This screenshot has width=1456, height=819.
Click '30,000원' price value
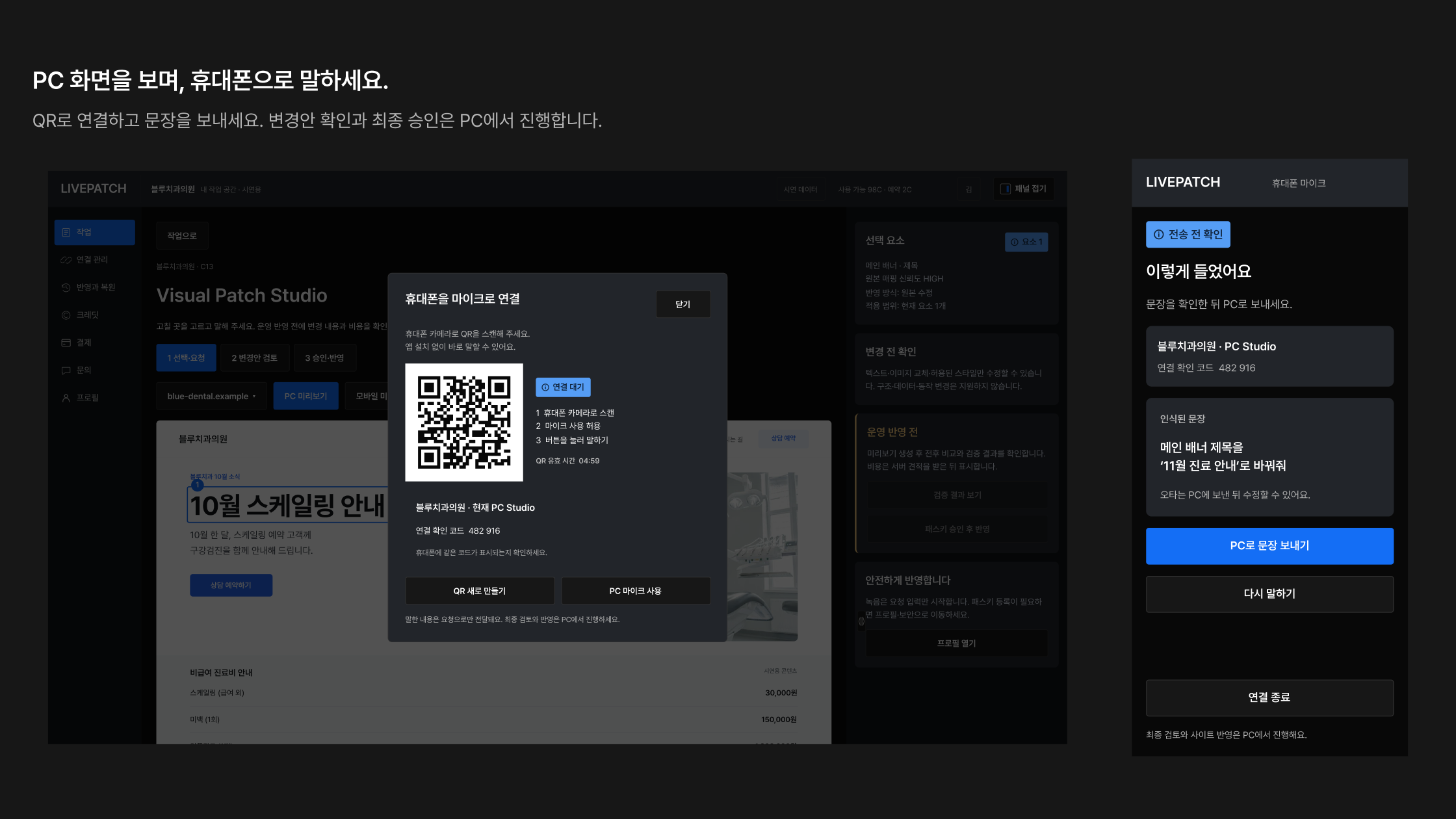[x=781, y=693]
